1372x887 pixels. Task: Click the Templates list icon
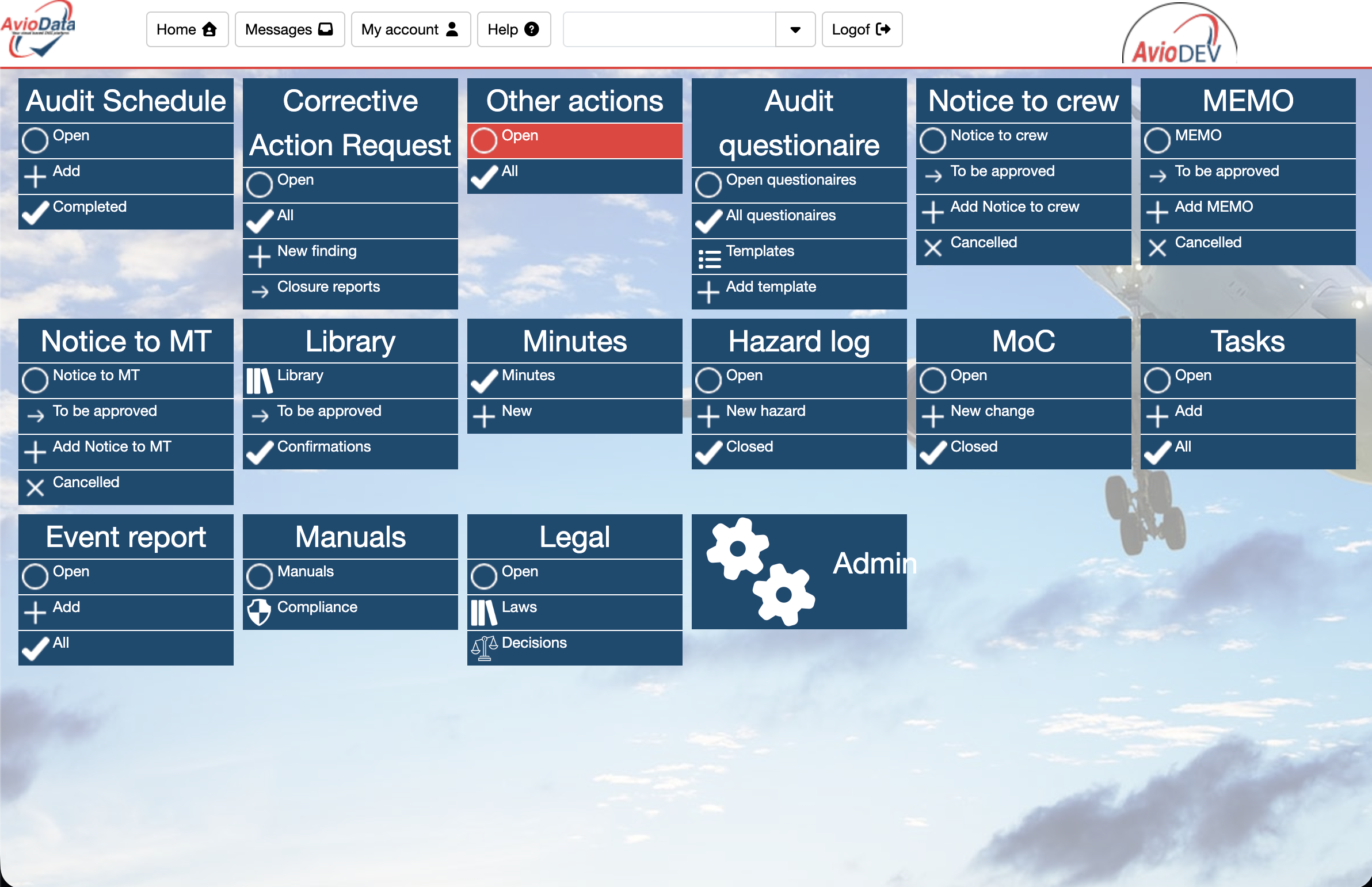(709, 259)
